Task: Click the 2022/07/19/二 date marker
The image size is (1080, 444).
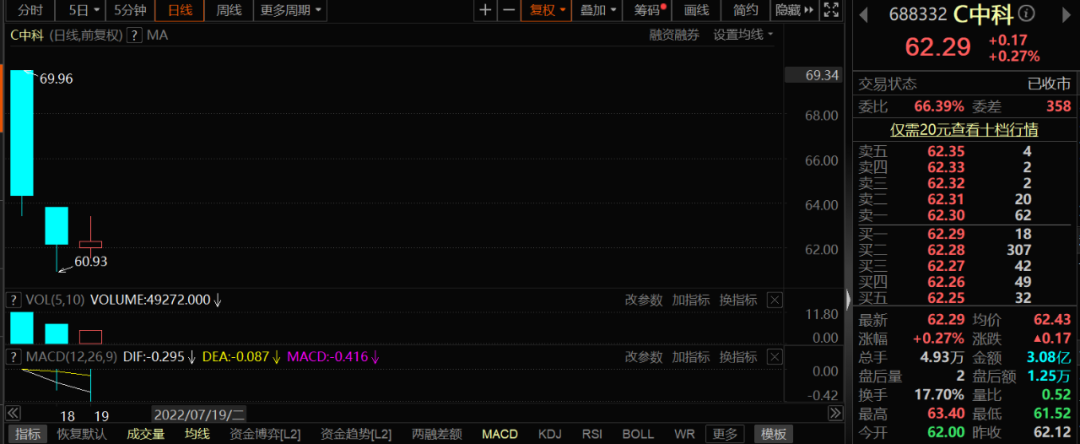Action: [x=200, y=414]
